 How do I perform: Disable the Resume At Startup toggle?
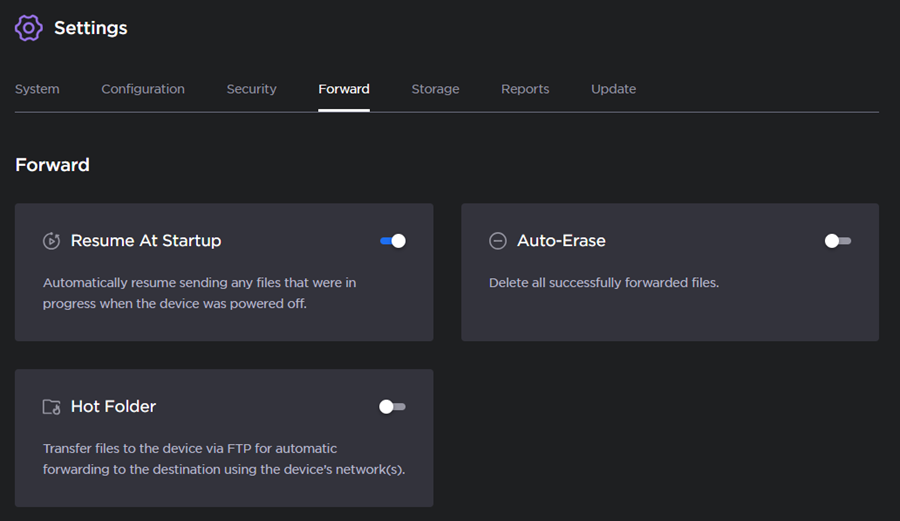click(x=393, y=241)
